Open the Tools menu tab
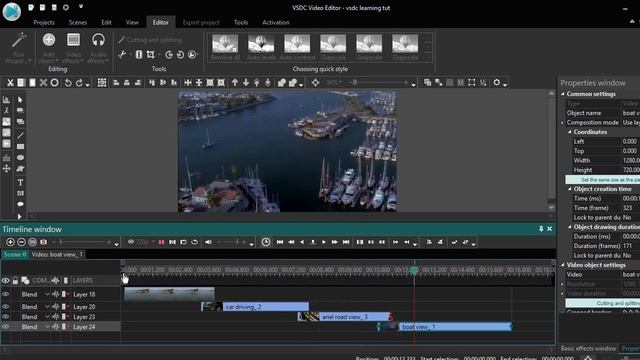 pyautogui.click(x=241, y=22)
